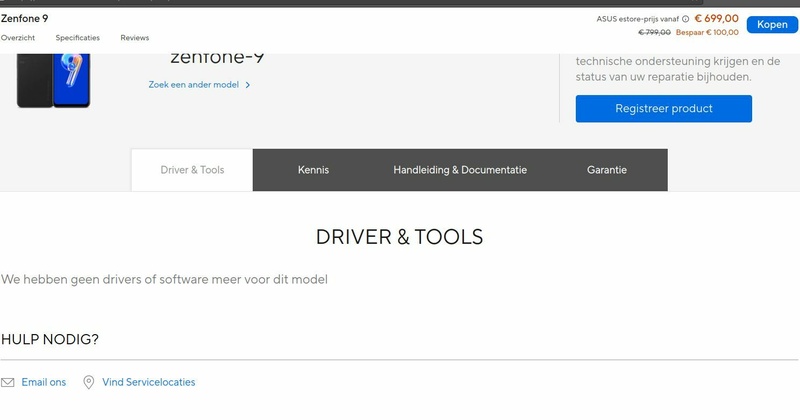
Task: Switch to the Kennis tab
Action: 313,170
